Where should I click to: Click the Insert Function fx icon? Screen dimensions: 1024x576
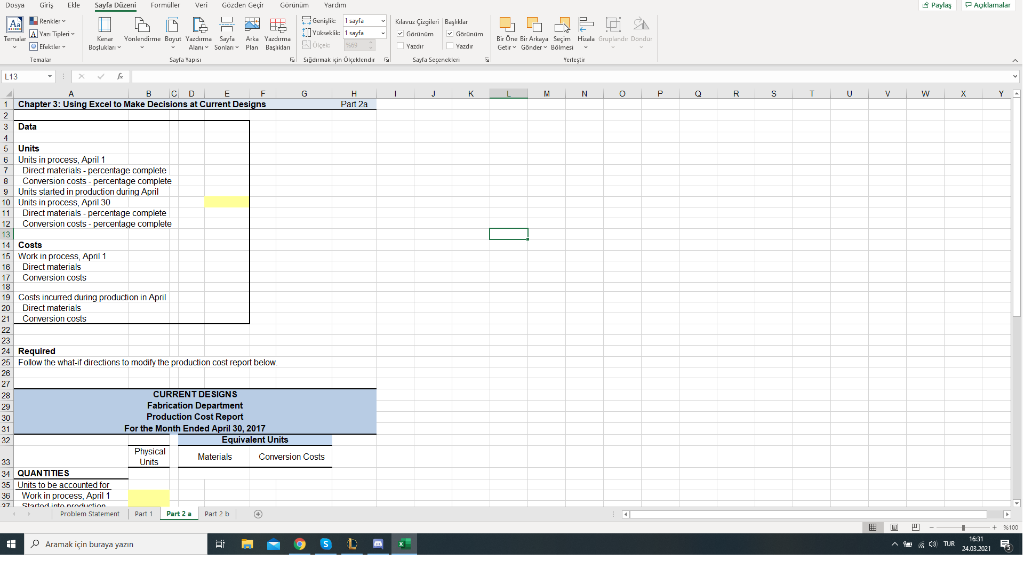tap(120, 76)
